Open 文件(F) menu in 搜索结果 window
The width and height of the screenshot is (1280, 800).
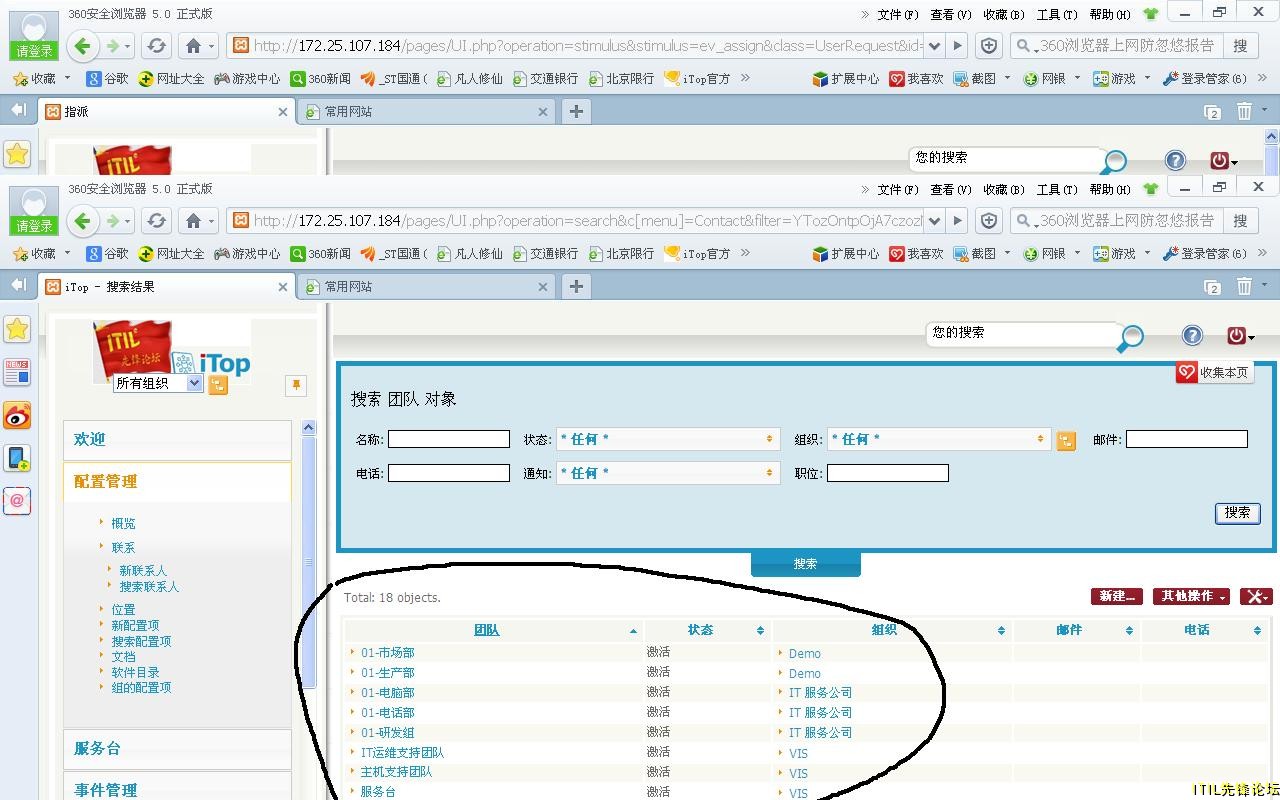click(897, 189)
